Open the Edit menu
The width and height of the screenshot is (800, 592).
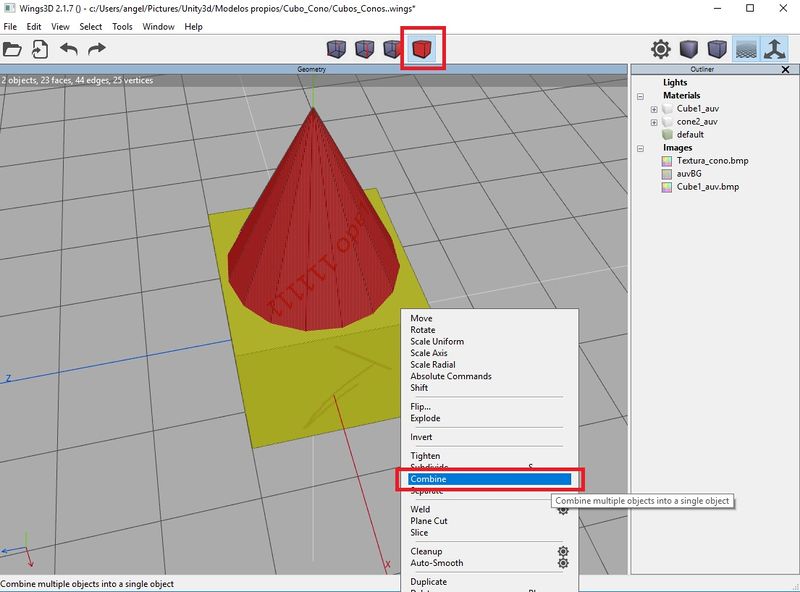point(34,27)
